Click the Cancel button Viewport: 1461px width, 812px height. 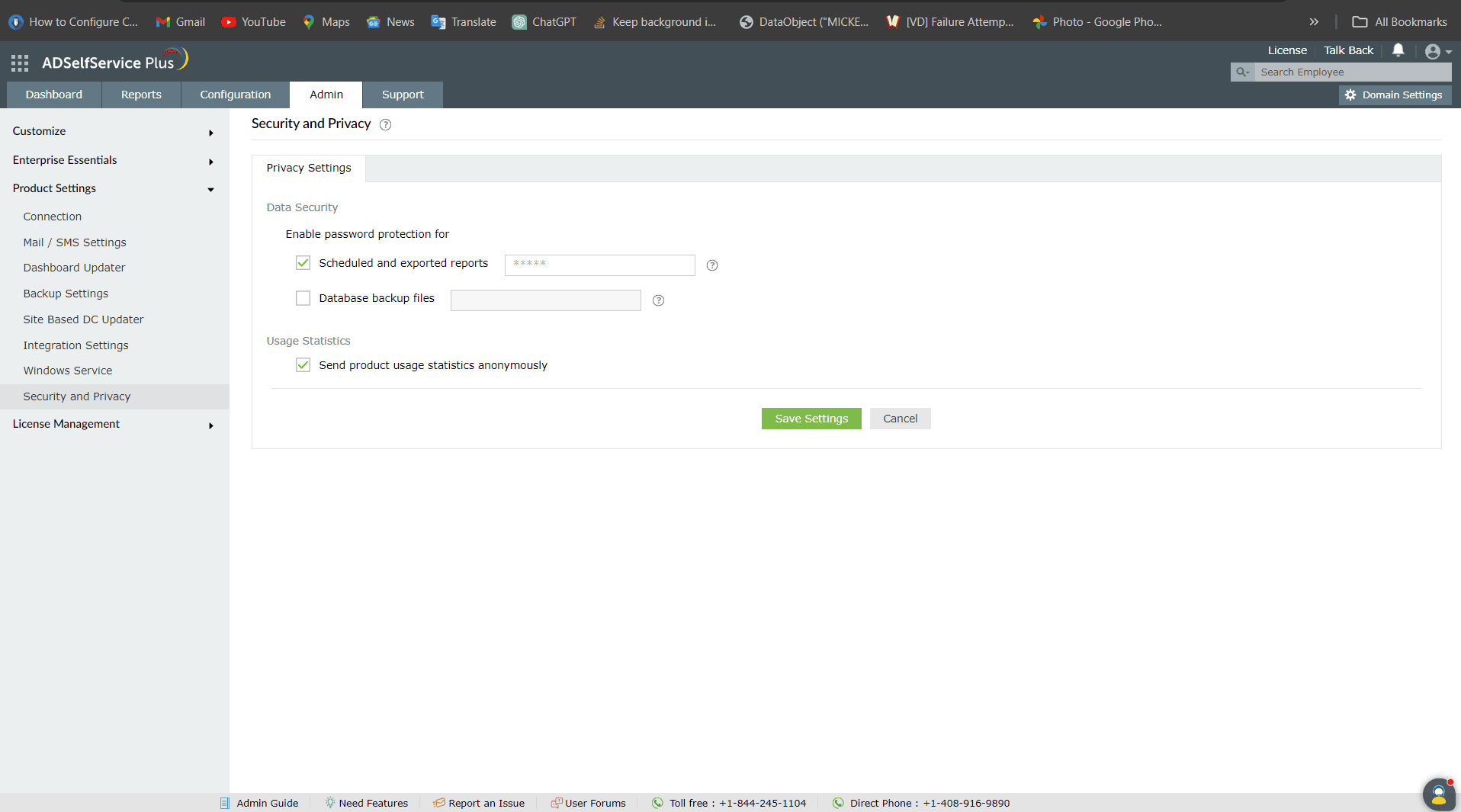(901, 419)
